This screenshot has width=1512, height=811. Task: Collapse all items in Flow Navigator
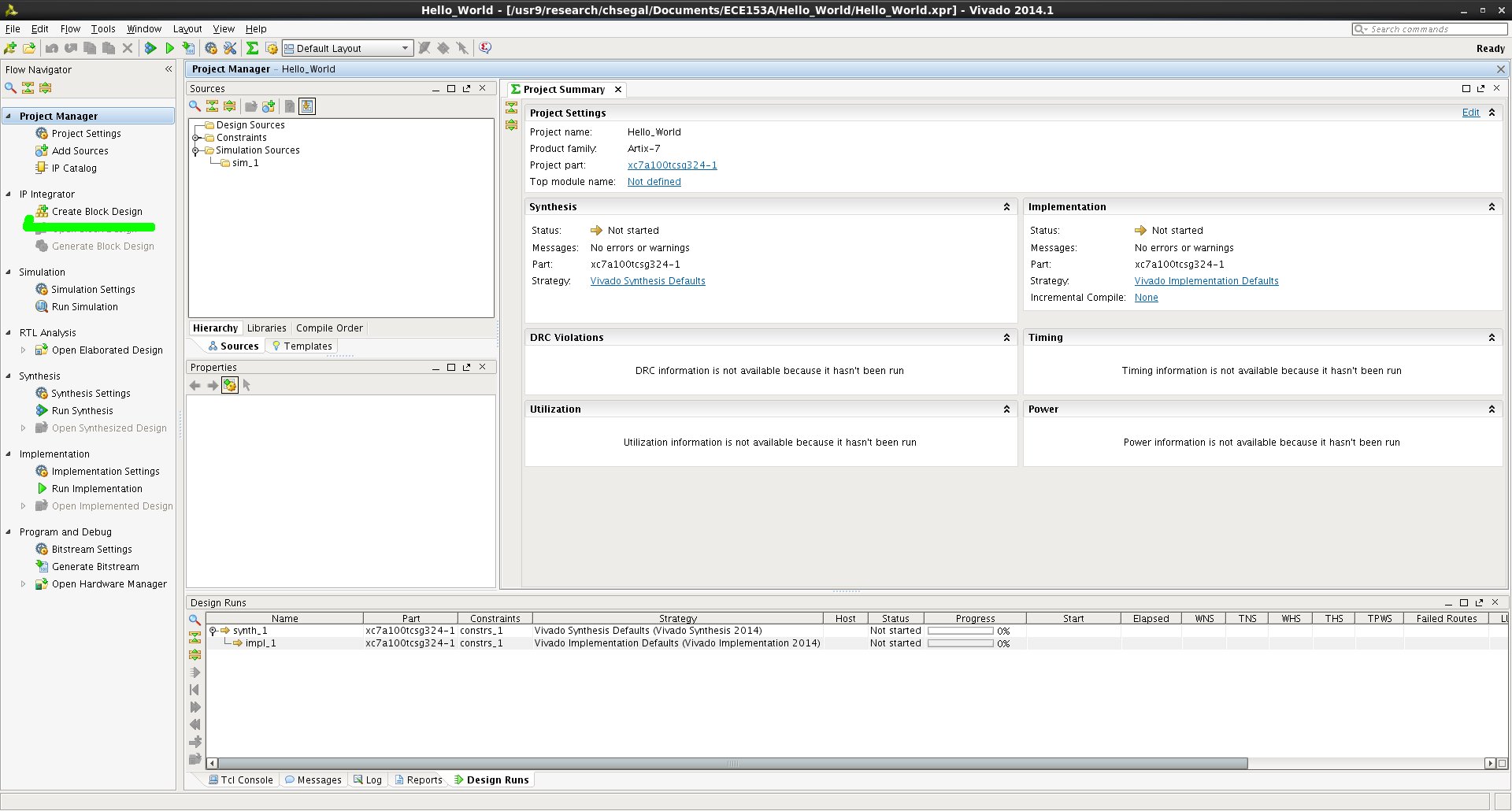(x=28, y=87)
